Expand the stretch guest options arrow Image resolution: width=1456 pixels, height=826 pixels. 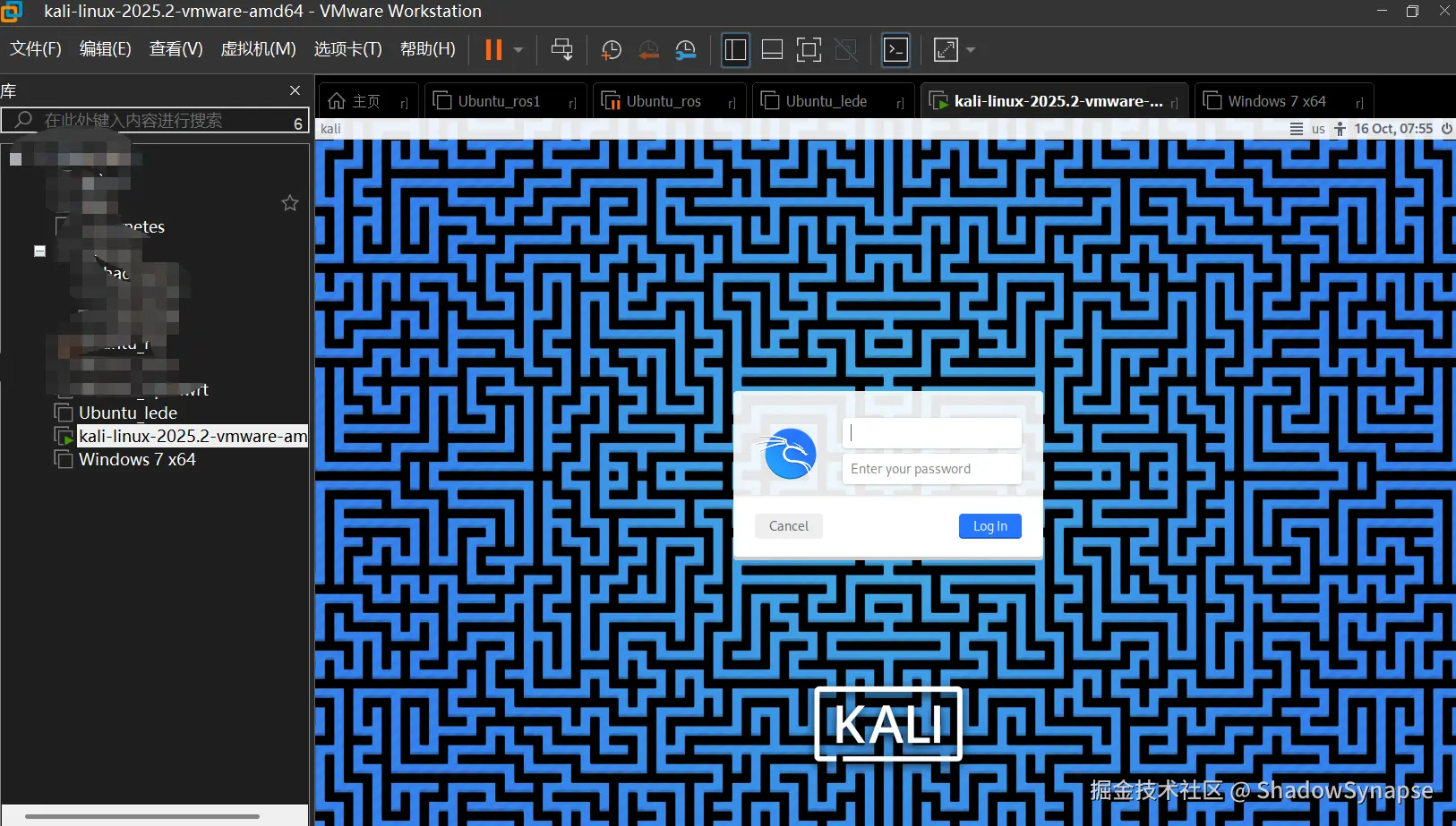click(971, 50)
